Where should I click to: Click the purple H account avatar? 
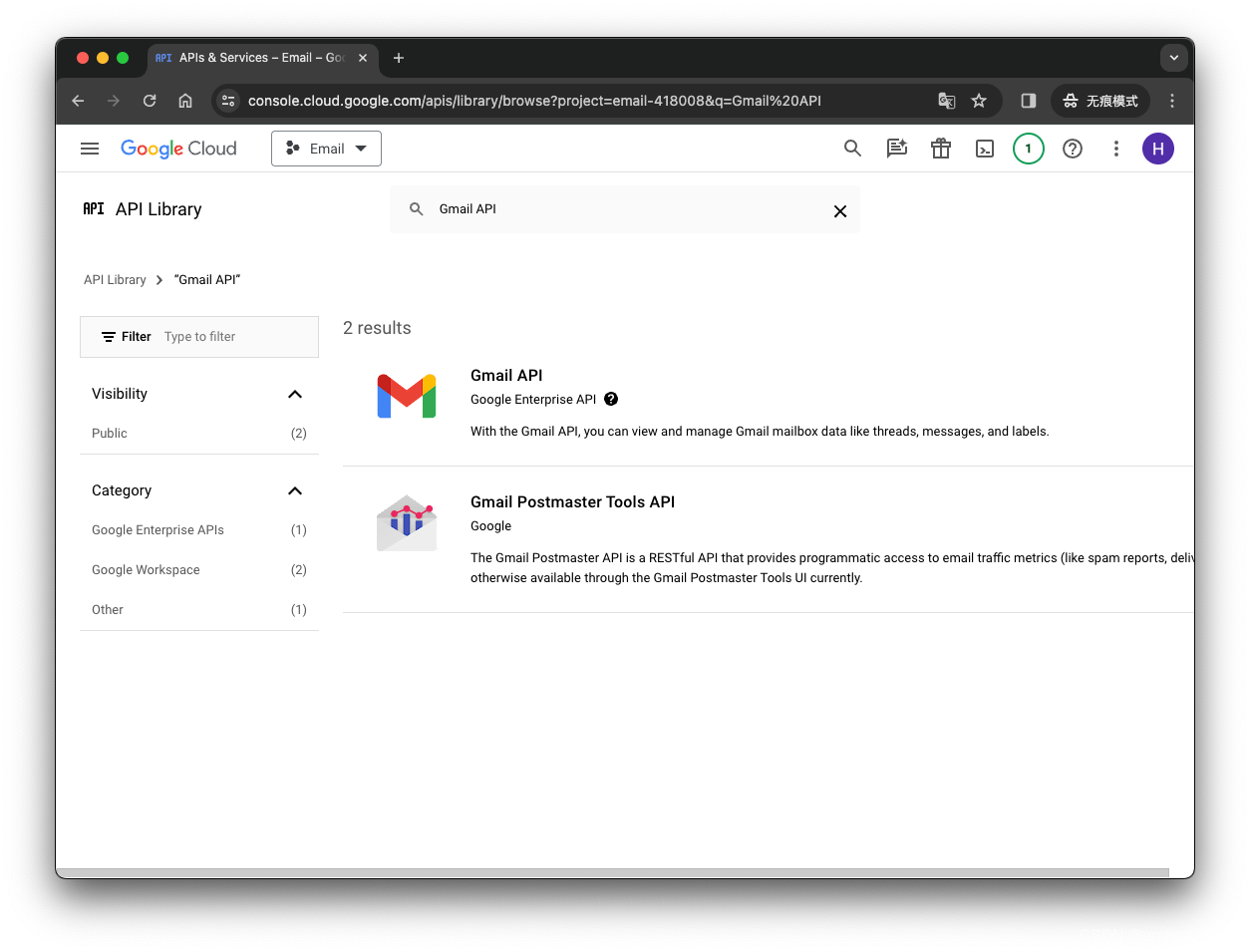pyautogui.click(x=1158, y=149)
